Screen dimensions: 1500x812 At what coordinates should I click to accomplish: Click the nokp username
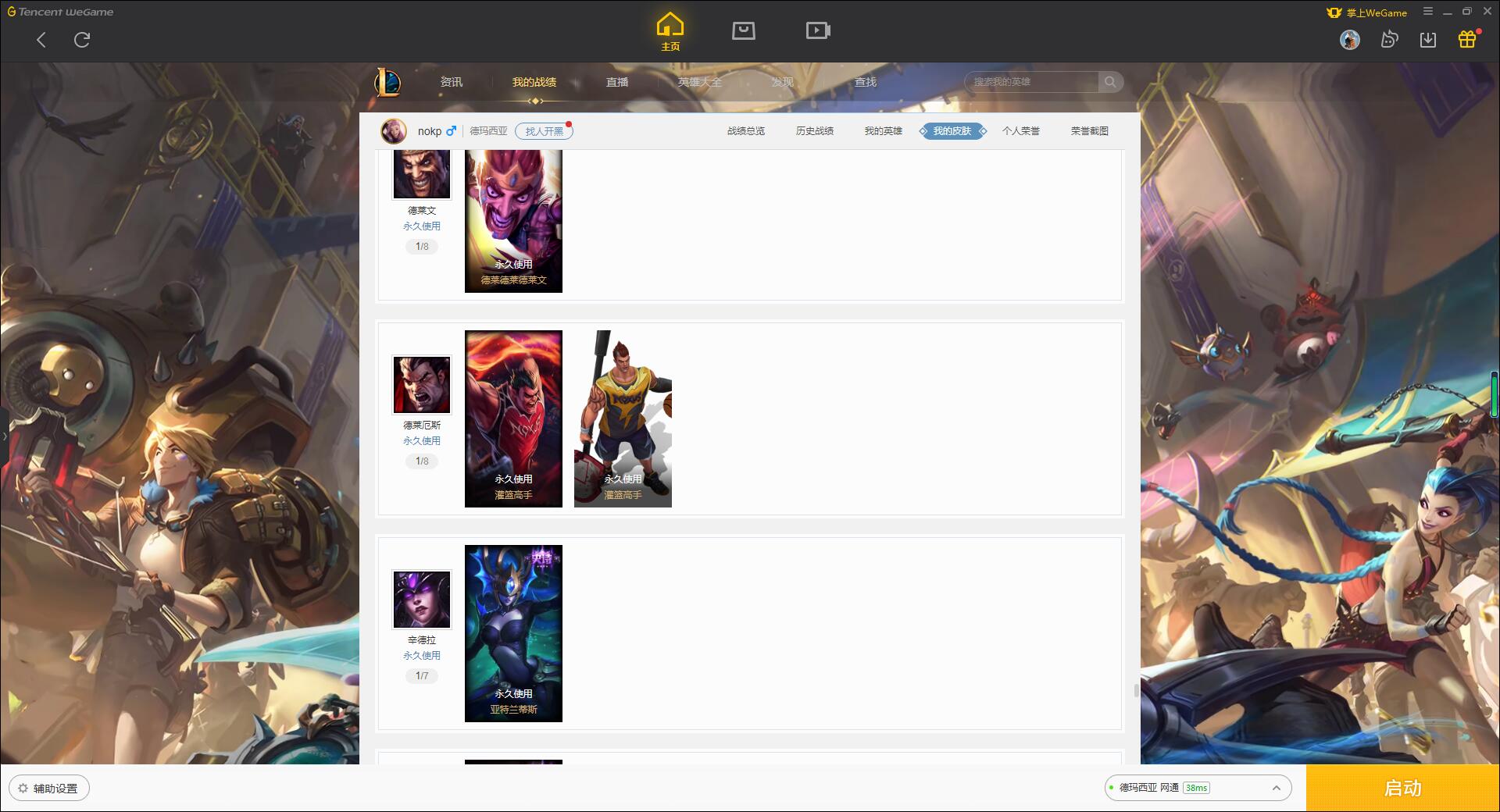coord(430,131)
